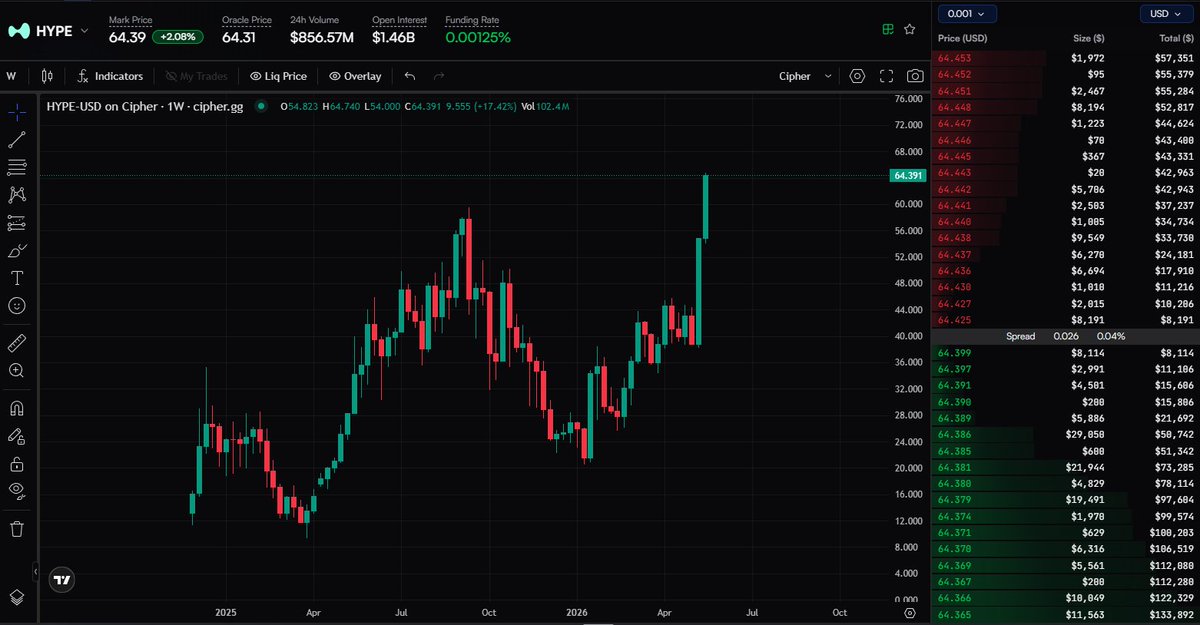Enter fullscreen chart mode
The width and height of the screenshot is (1200, 625).
coord(886,76)
